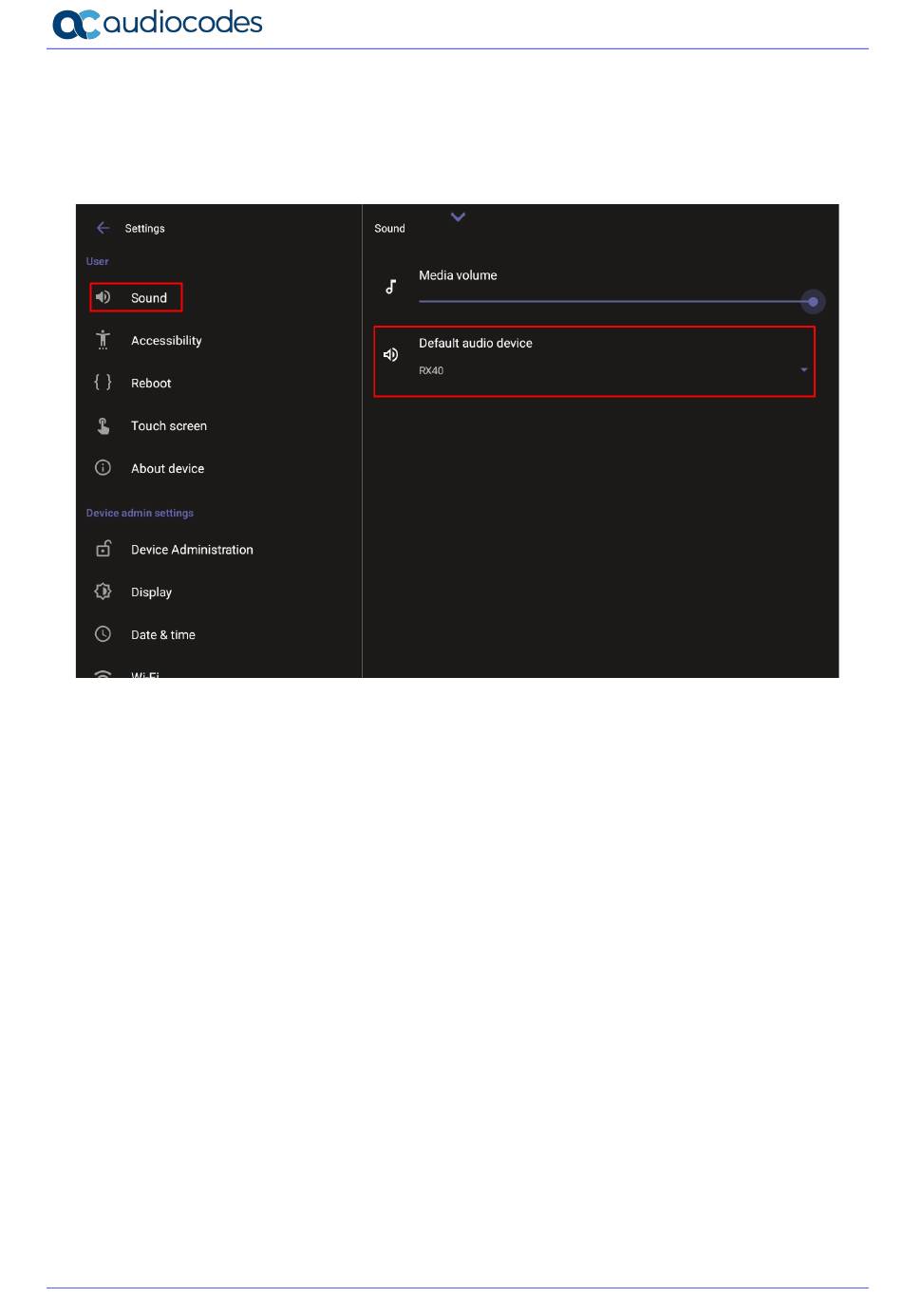The height and width of the screenshot is (1316, 902).
Task: Click the Media volume slider track
Action: pyautogui.click(x=614, y=302)
